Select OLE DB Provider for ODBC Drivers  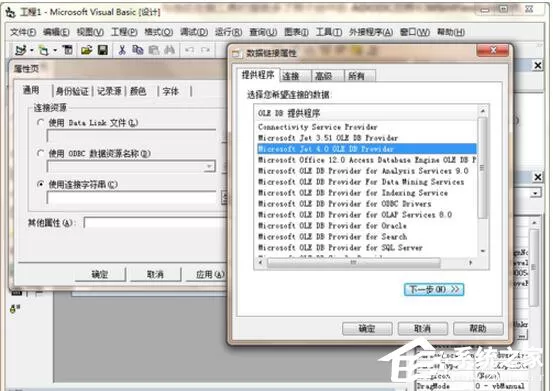(x=367, y=204)
